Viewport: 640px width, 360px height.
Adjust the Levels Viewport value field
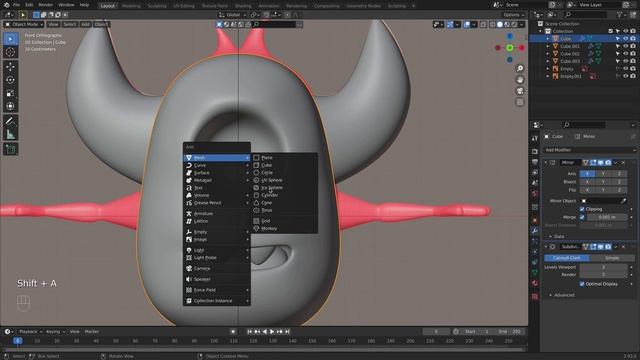click(x=603, y=267)
